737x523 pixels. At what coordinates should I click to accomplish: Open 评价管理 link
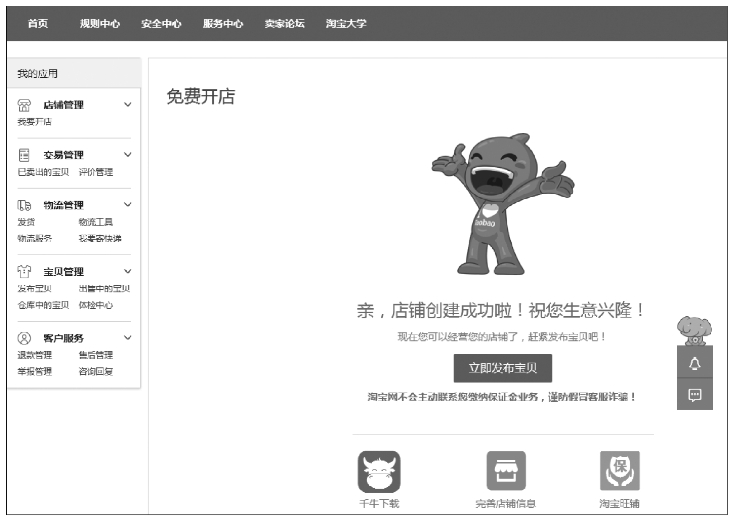[x=96, y=172]
